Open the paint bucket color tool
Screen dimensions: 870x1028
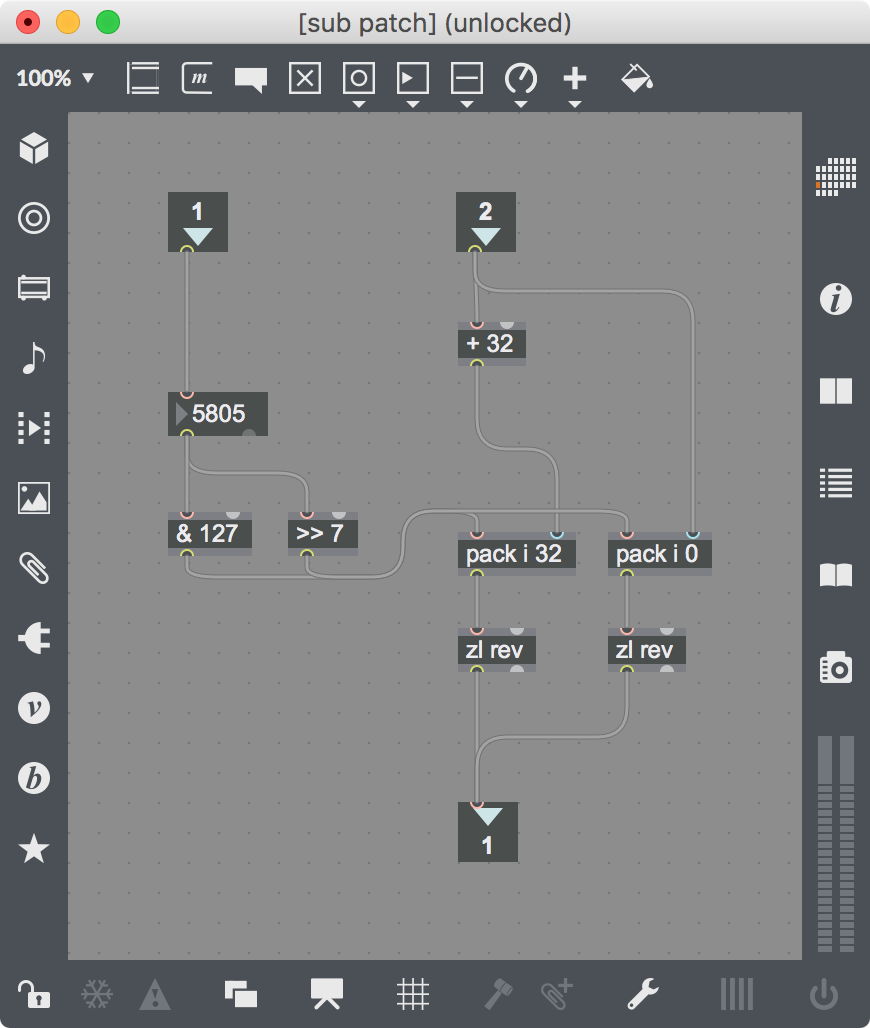(x=637, y=78)
